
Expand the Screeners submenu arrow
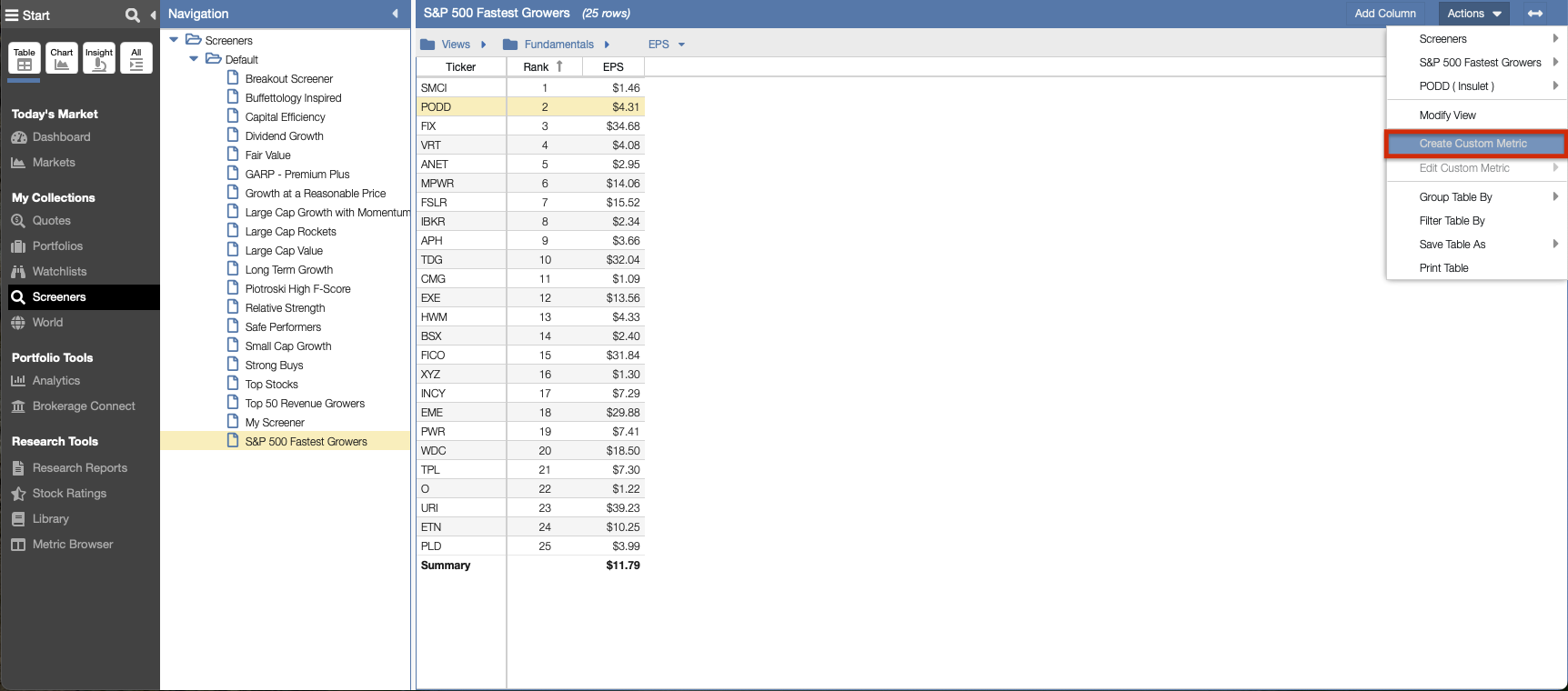(x=1555, y=38)
